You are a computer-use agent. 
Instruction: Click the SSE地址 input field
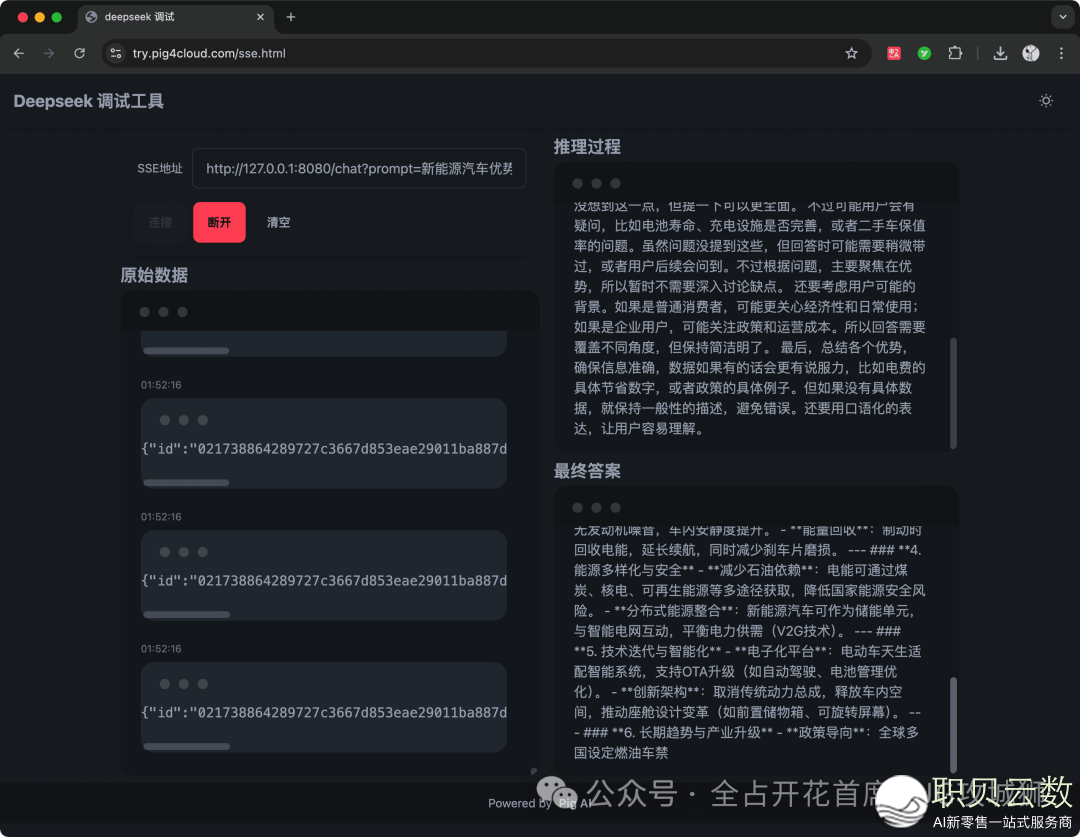pos(359,168)
